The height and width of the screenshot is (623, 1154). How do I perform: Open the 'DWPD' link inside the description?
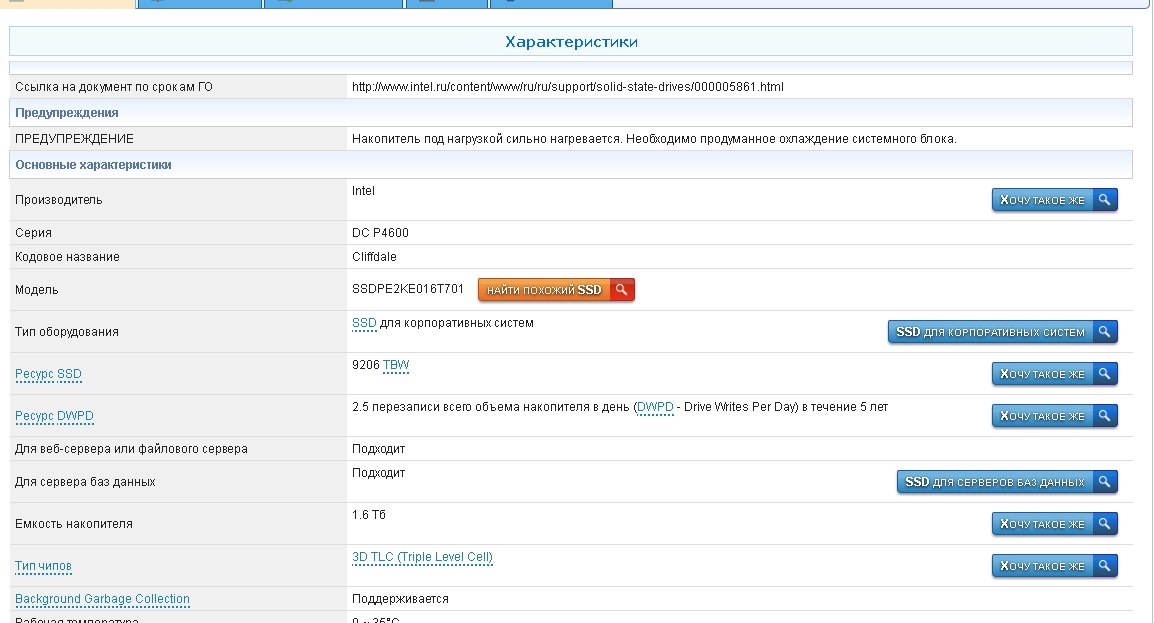pyautogui.click(x=655, y=407)
